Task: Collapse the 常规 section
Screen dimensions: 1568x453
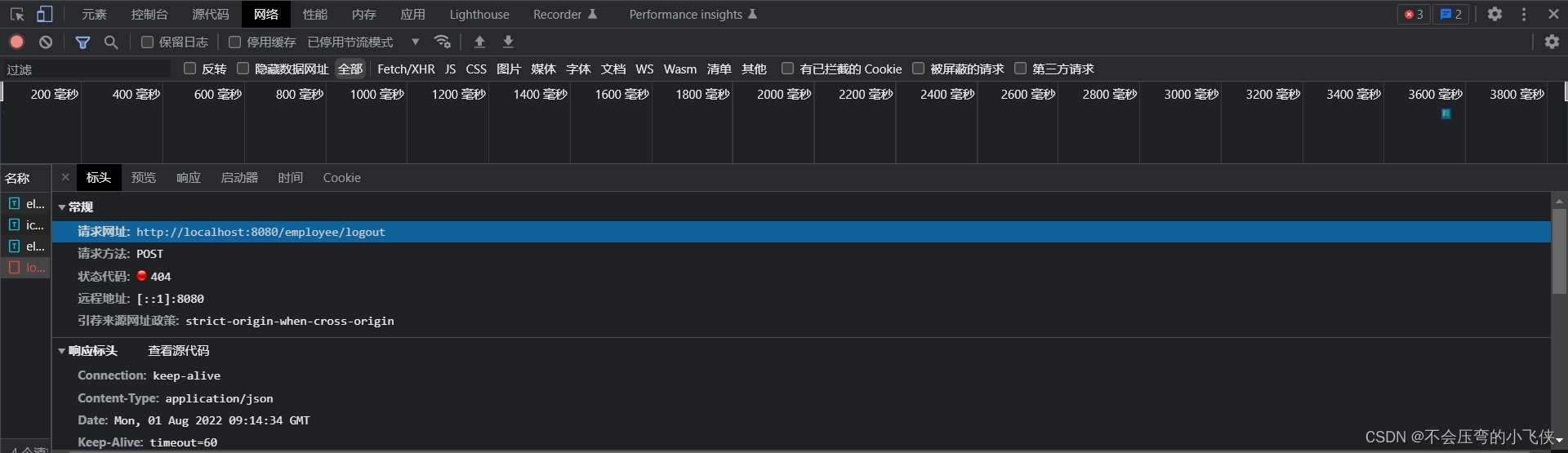Action: click(x=62, y=207)
